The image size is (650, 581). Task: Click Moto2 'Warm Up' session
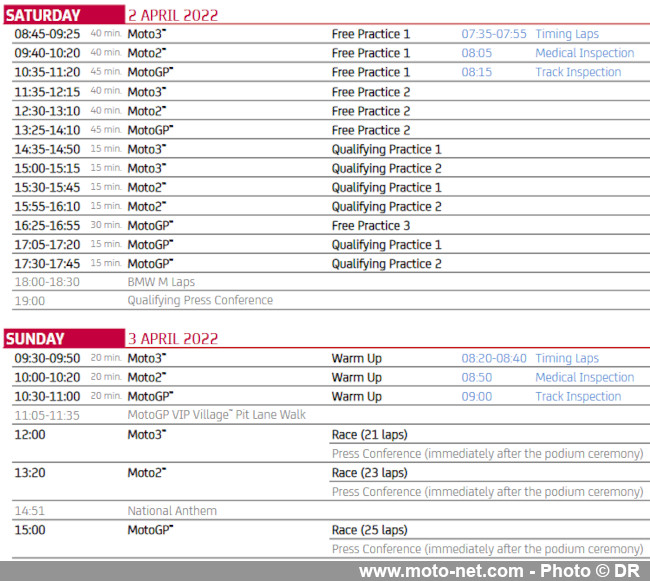tap(357, 378)
